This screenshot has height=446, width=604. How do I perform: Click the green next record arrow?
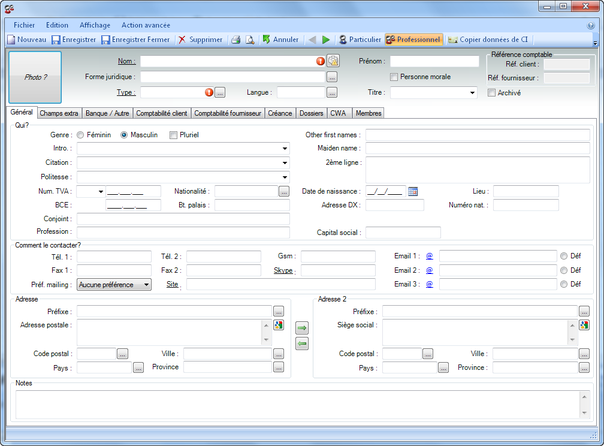coord(325,40)
